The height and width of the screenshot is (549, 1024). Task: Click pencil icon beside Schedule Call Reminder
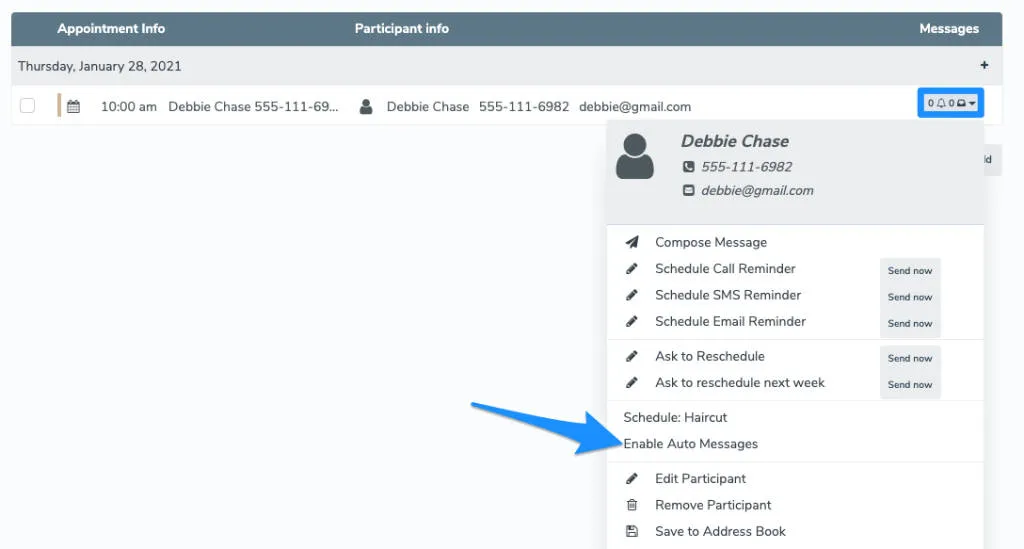coord(632,268)
